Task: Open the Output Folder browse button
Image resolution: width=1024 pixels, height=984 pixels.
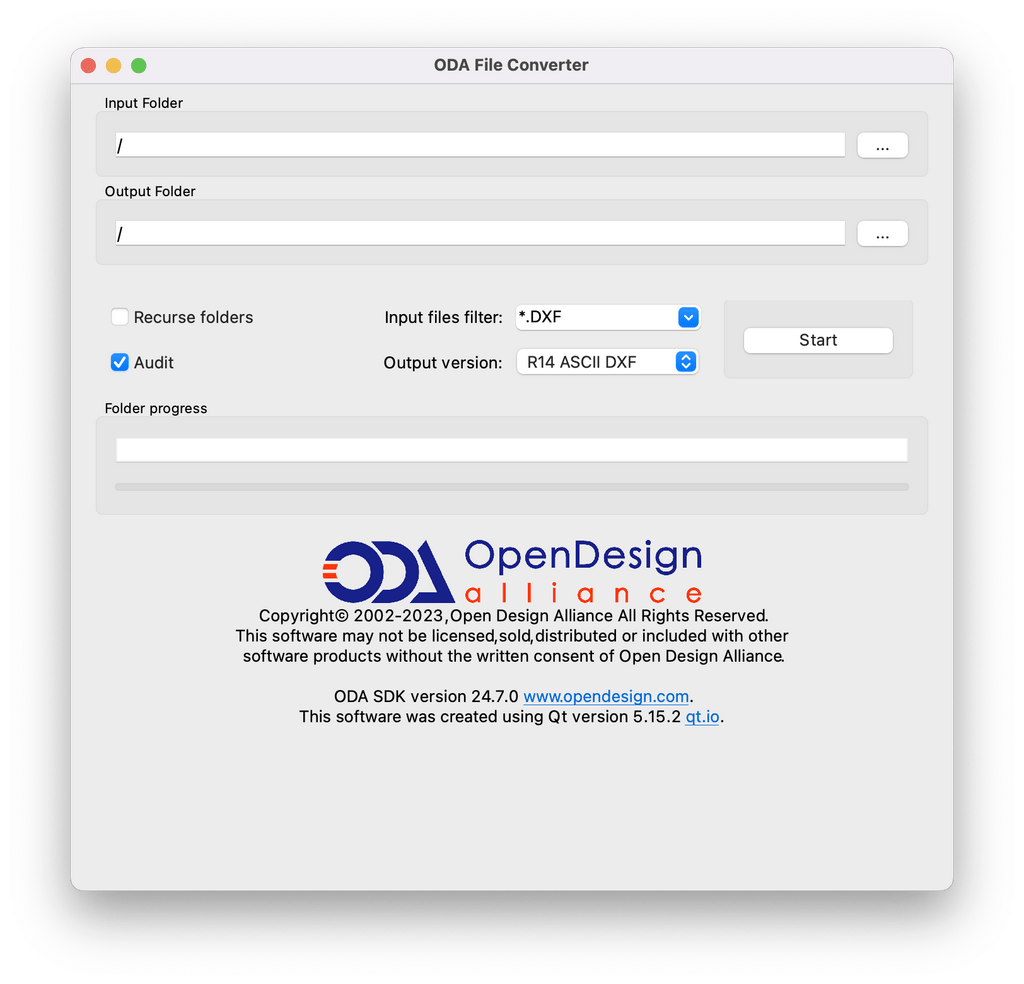Action: coord(882,233)
